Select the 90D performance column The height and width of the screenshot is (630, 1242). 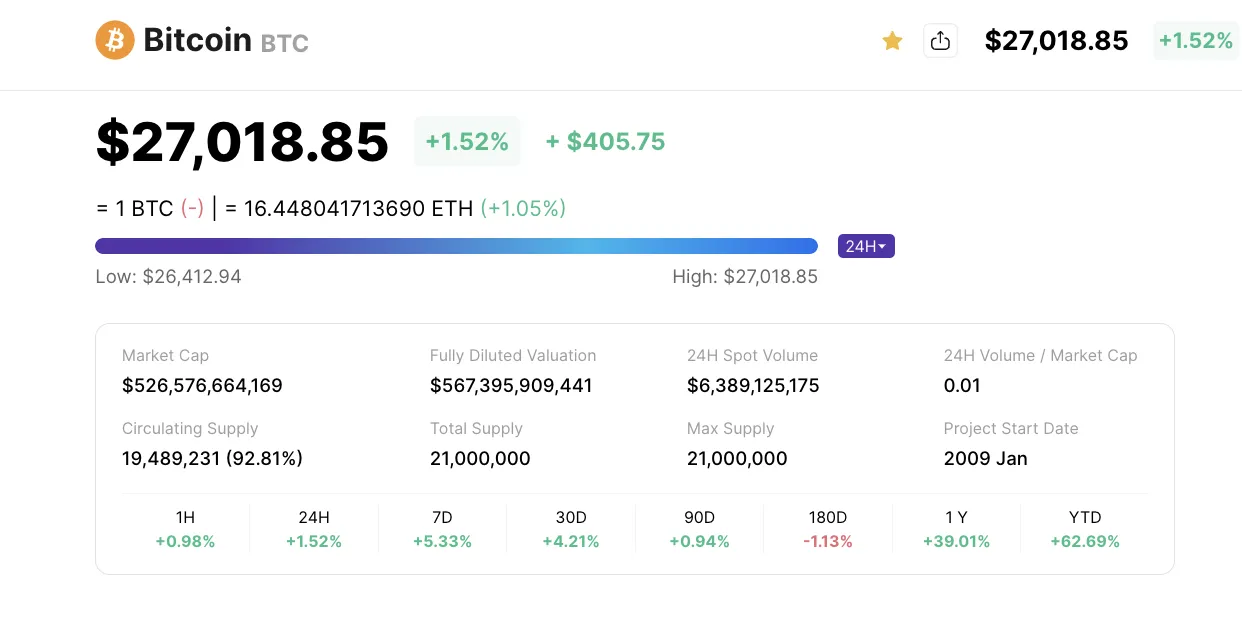pos(699,529)
